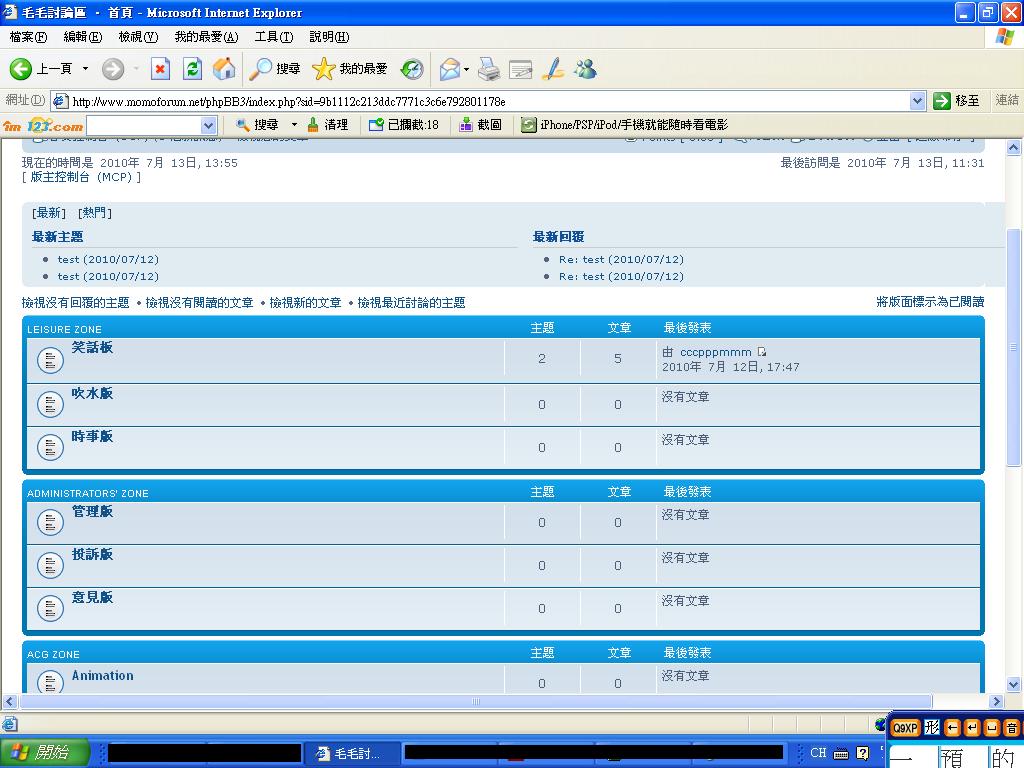
Task: Open the ADMINISTRATORS' ZONE category header
Action: point(88,494)
